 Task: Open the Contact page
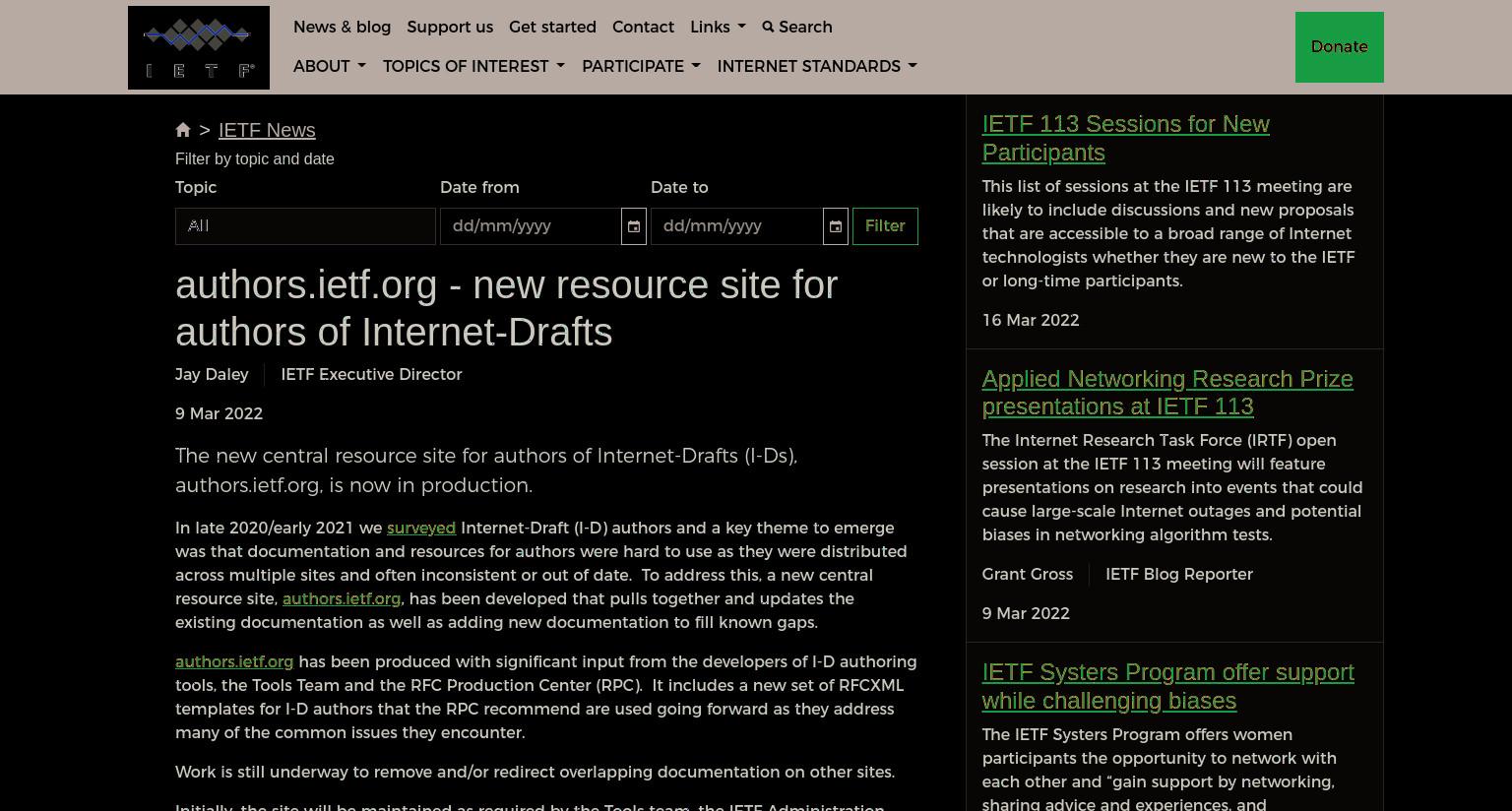643,27
